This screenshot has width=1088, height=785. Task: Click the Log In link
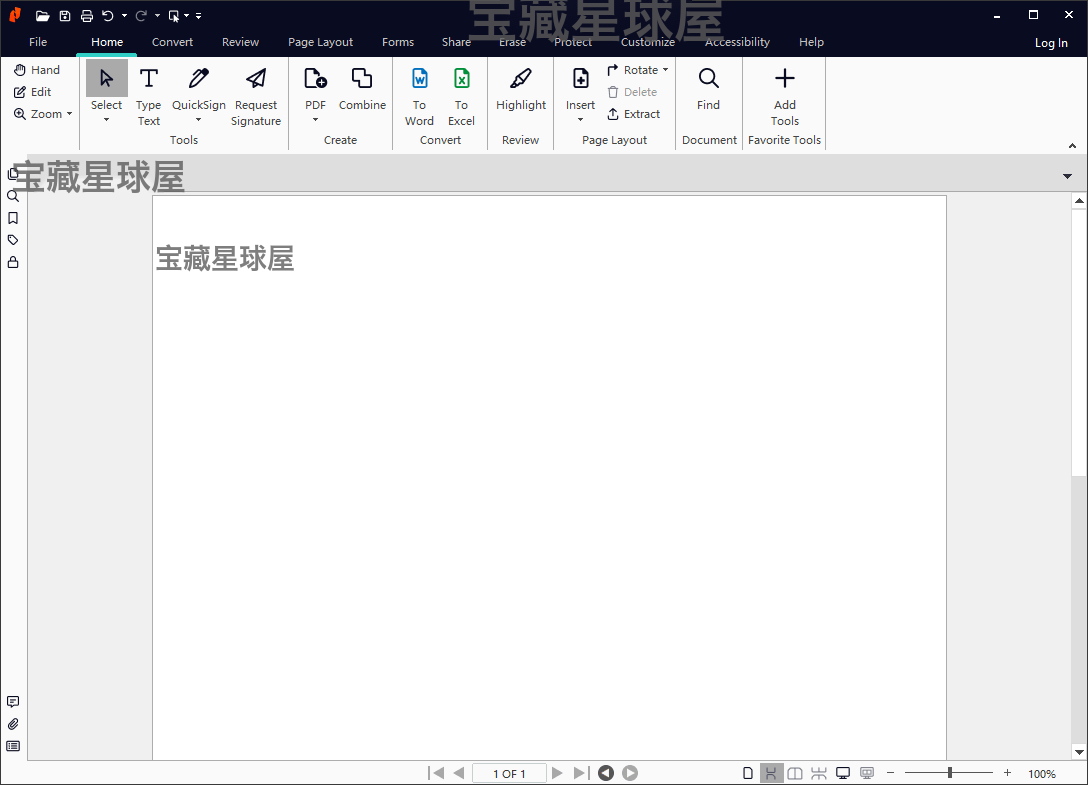[1051, 43]
